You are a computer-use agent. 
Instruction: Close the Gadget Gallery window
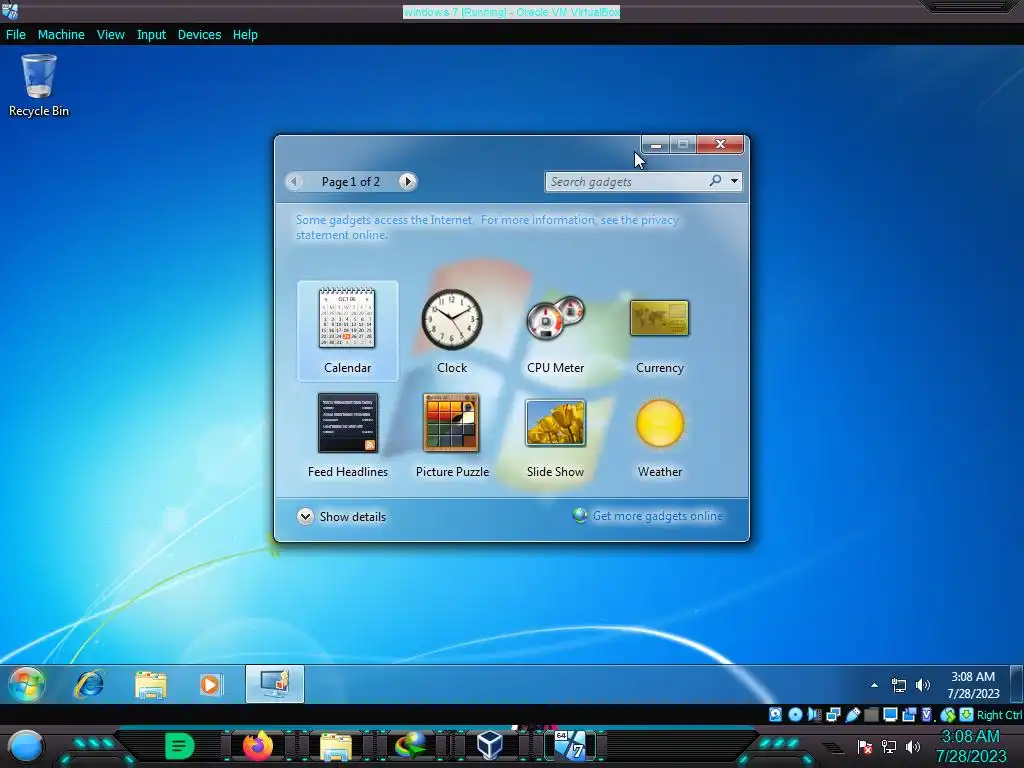[x=720, y=144]
